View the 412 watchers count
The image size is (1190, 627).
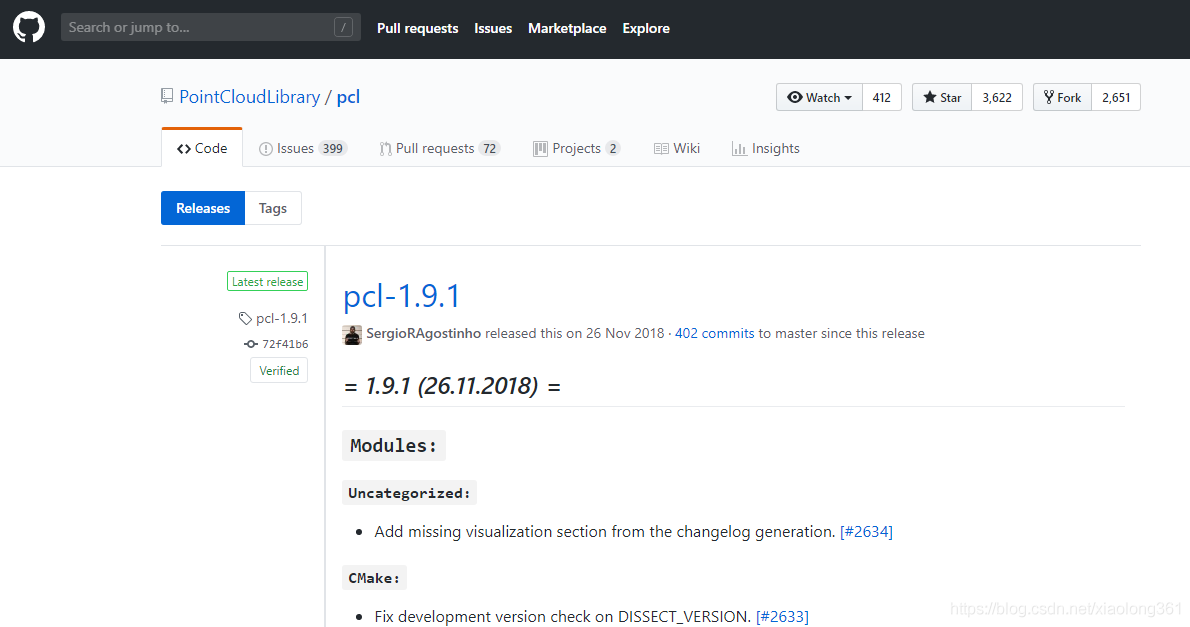pos(881,97)
